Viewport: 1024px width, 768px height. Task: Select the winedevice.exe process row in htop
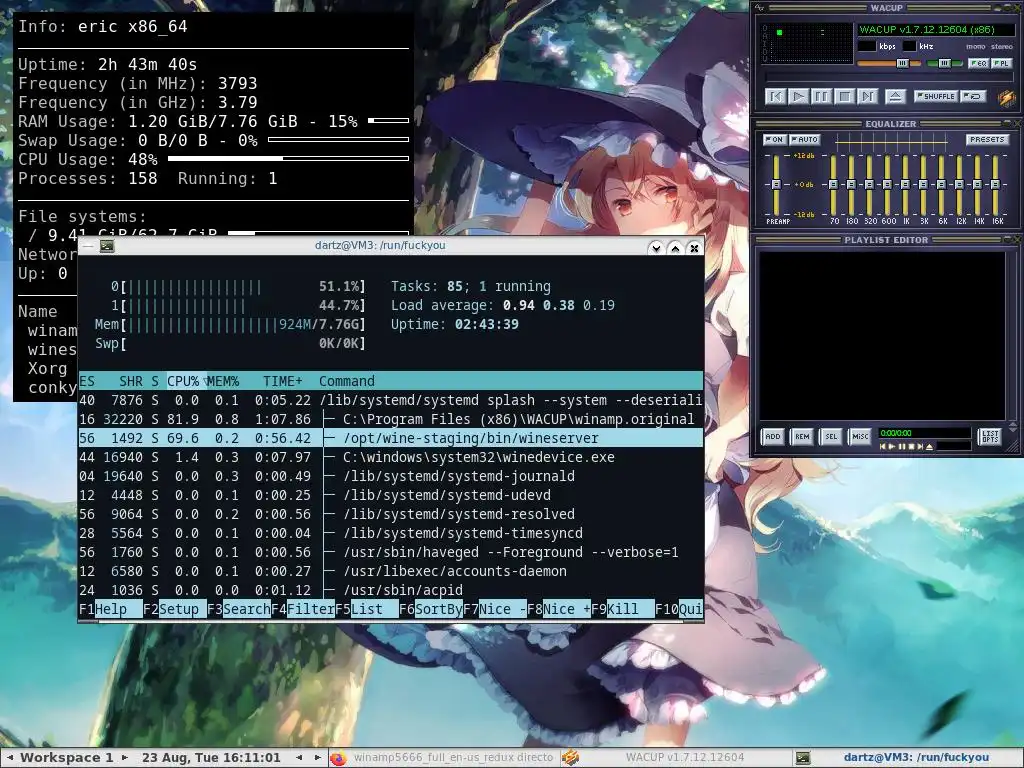pyautogui.click(x=391, y=457)
